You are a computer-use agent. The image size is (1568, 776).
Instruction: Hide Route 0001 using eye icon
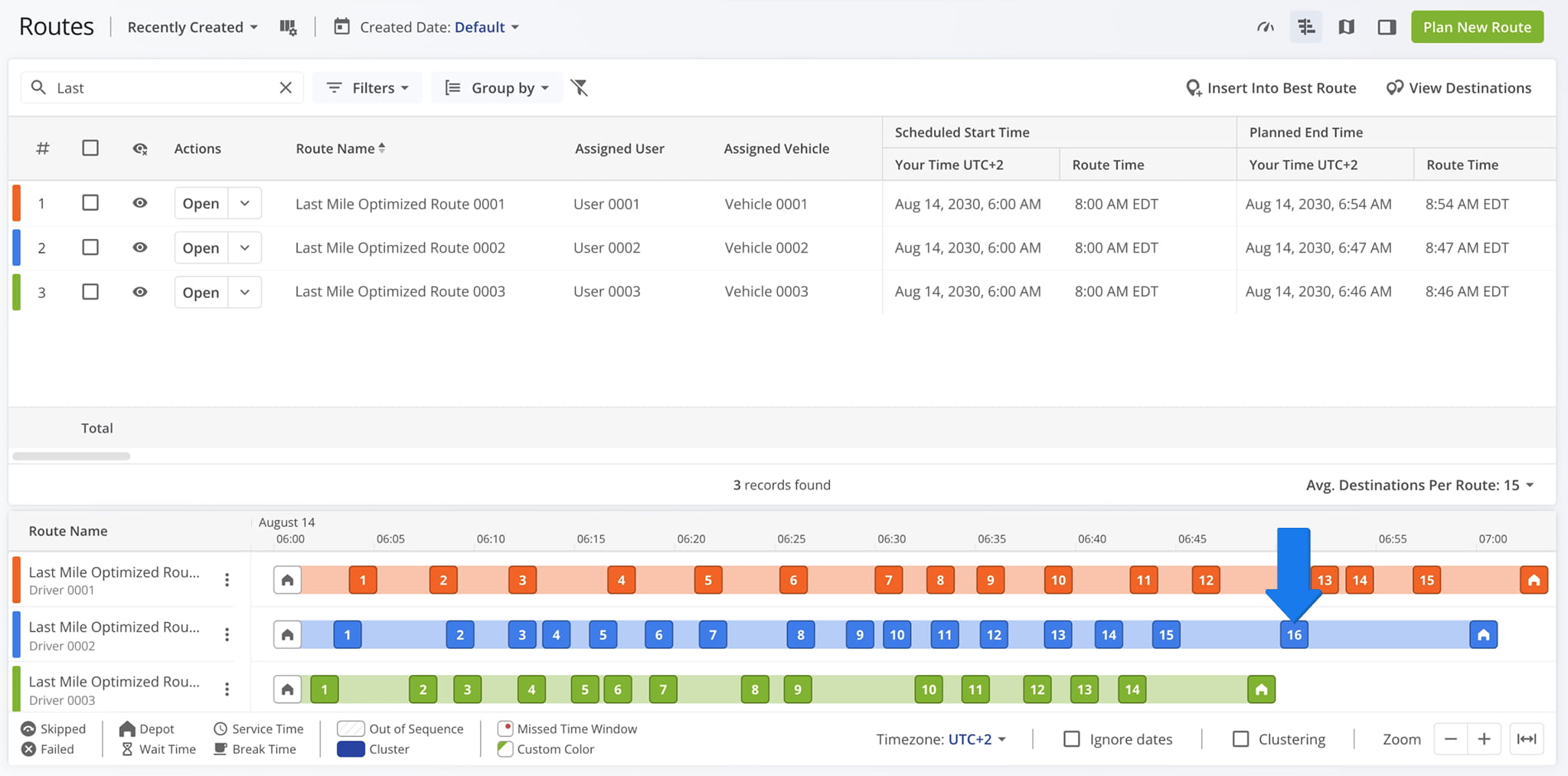(139, 203)
